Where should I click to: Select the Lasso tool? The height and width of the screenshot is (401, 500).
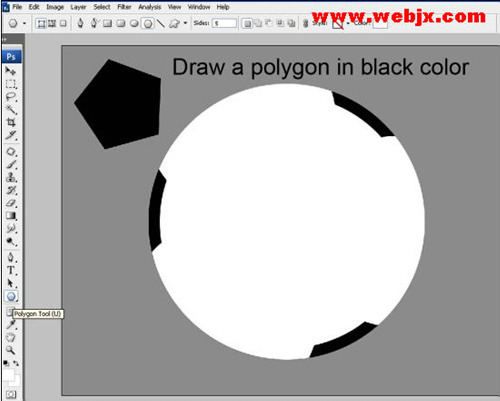(x=11, y=97)
